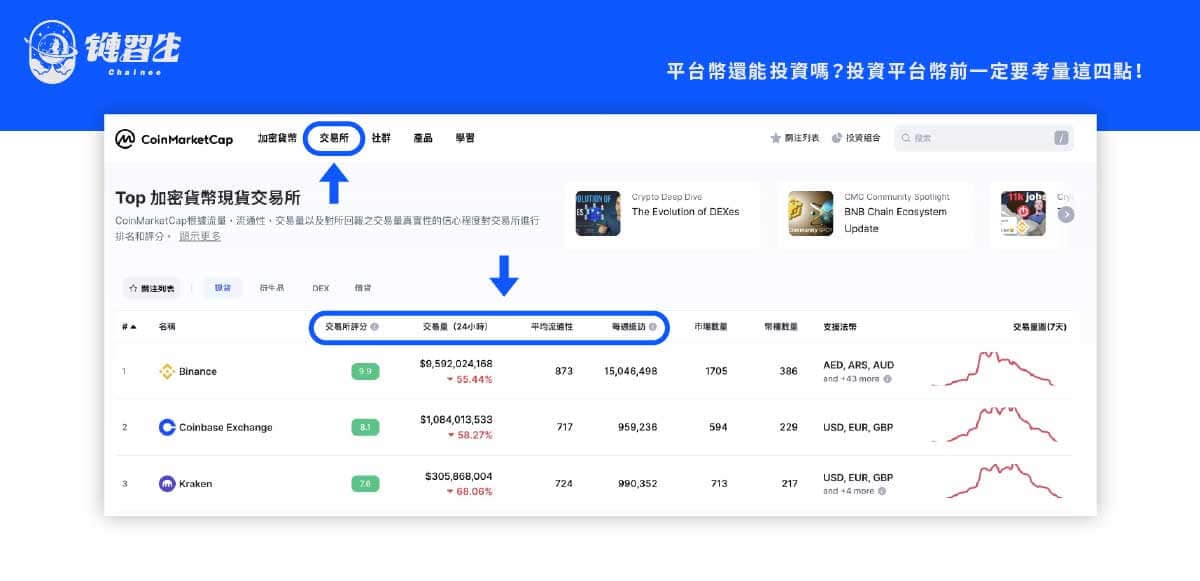Open the 社群 menu

(381, 138)
